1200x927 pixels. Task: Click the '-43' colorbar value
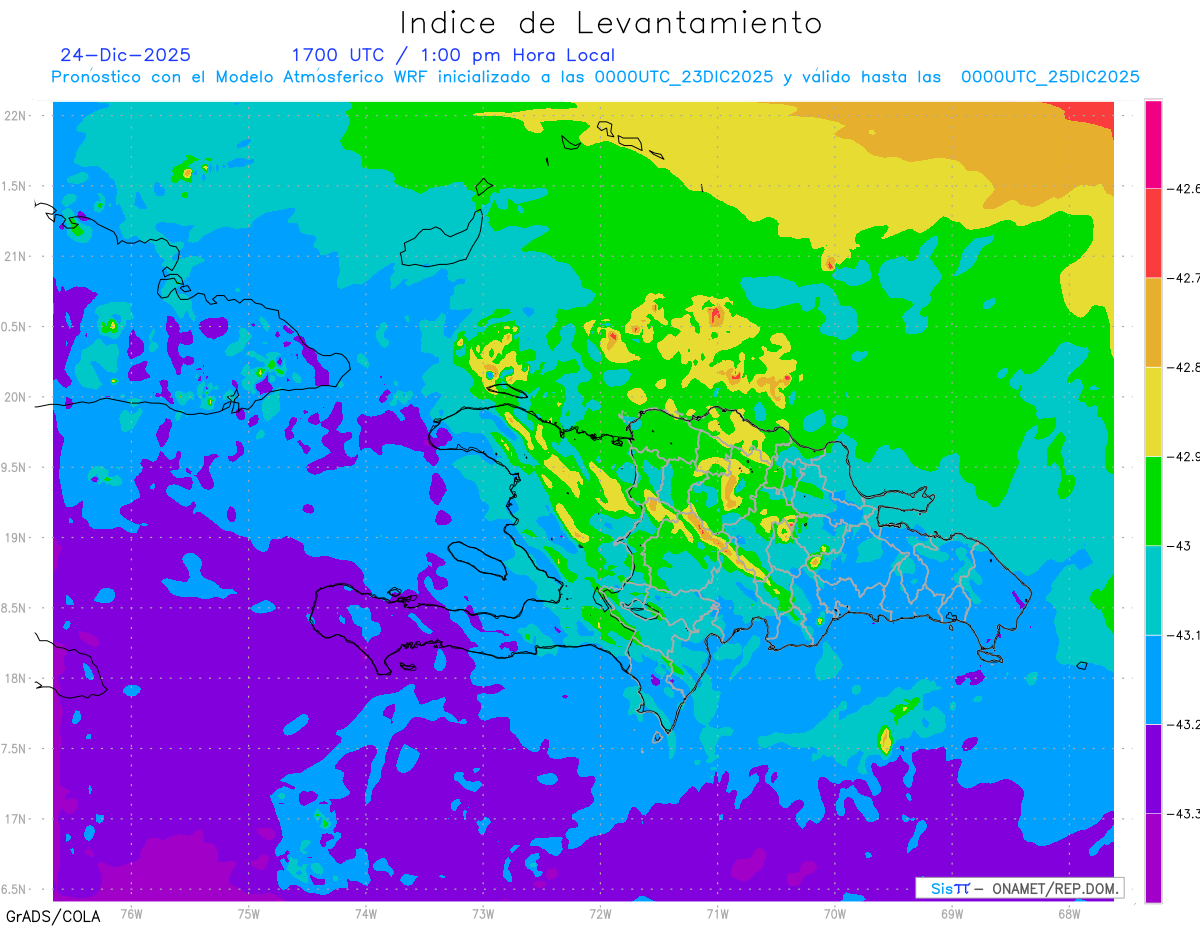(1179, 545)
